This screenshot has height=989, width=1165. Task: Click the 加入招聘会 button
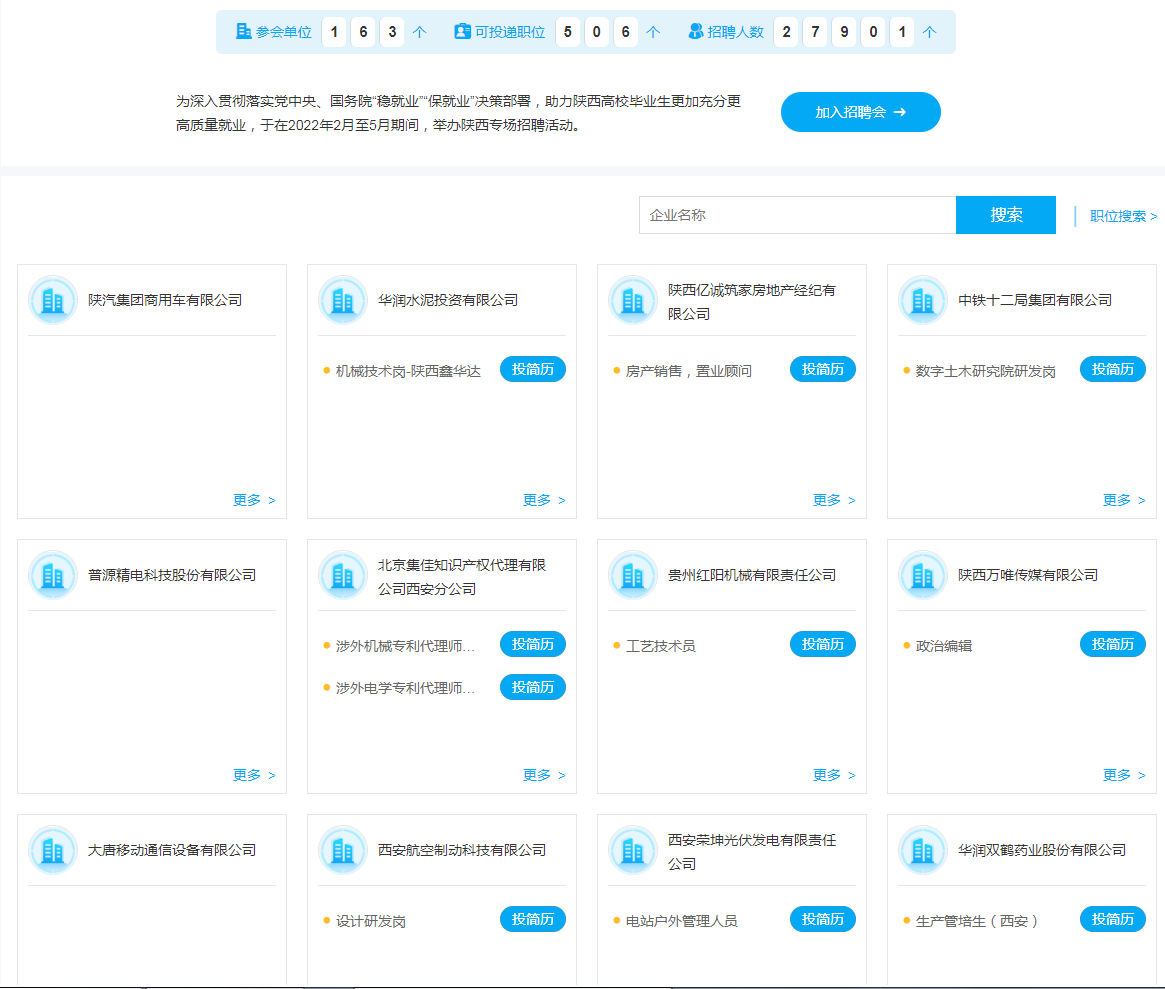click(x=860, y=112)
